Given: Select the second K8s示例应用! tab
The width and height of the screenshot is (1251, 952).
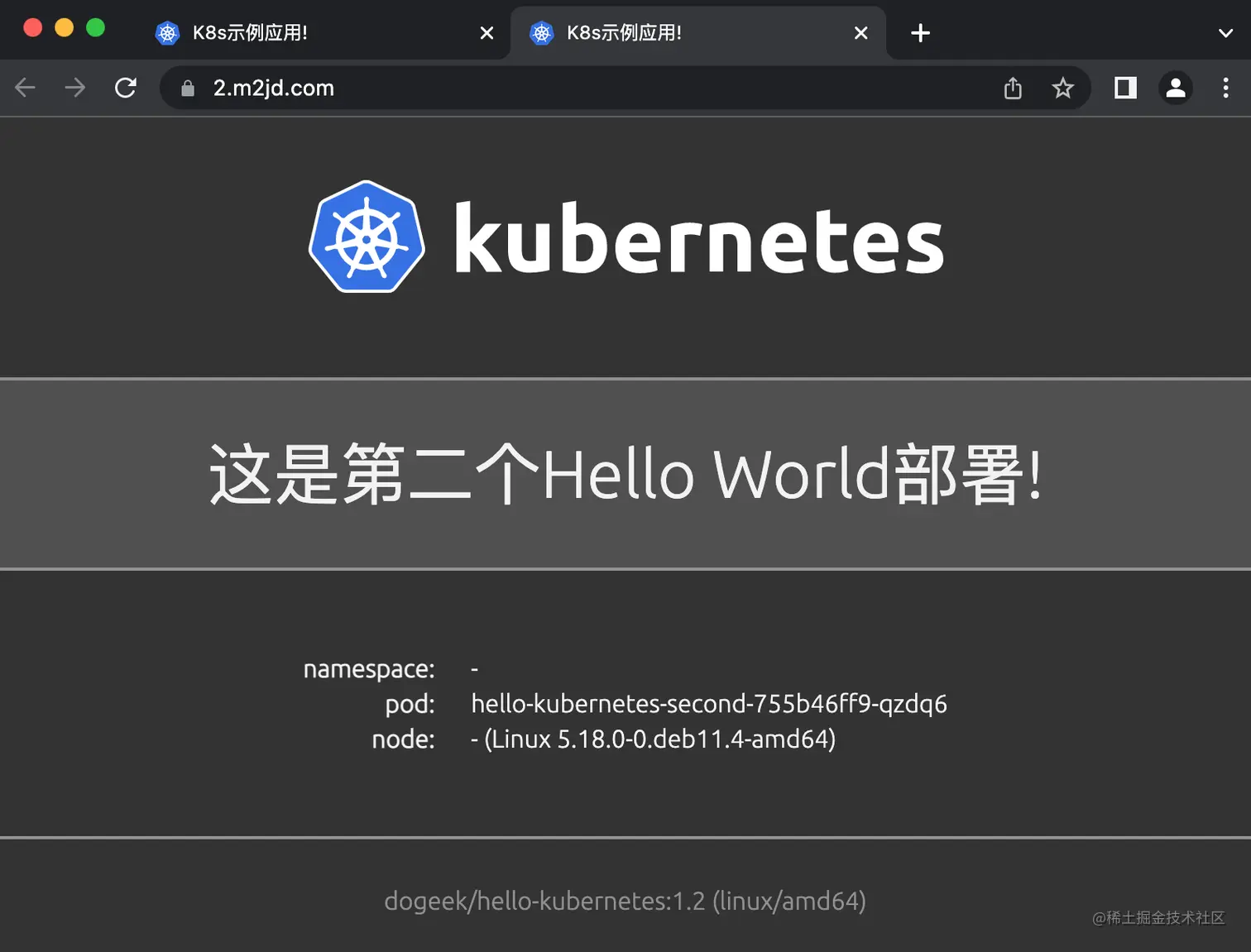Looking at the screenshot, I should 698,33.
